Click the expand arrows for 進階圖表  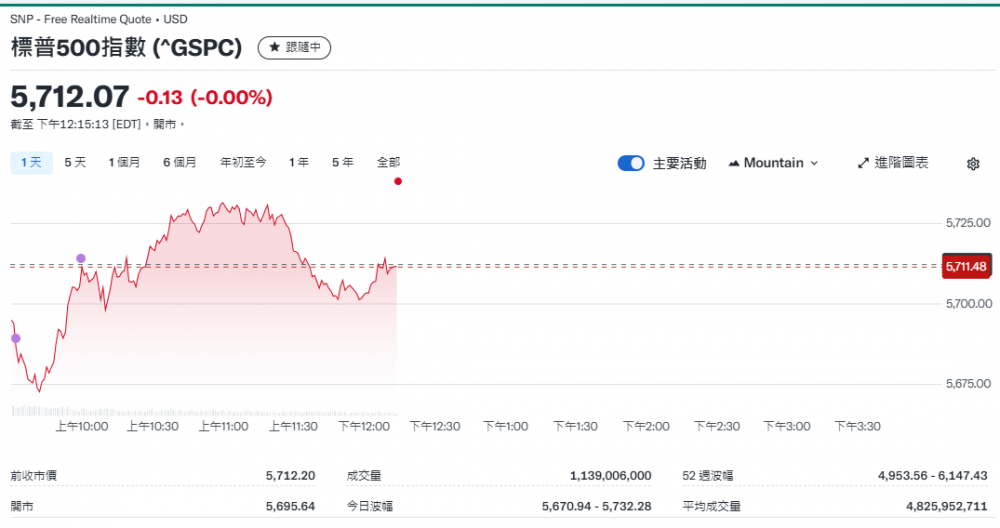pyautogui.click(x=863, y=163)
